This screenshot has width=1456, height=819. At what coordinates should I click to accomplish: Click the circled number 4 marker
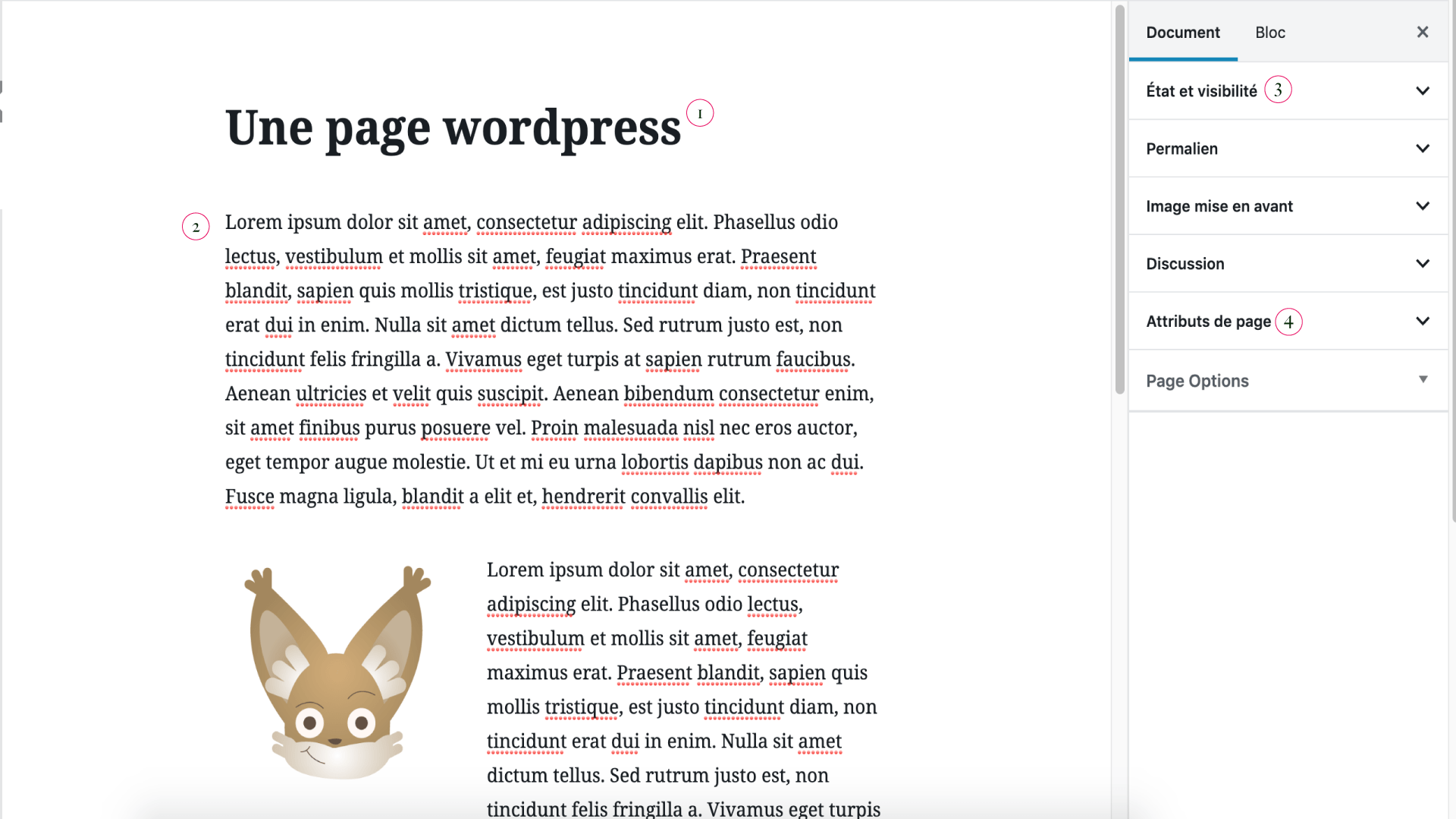[1288, 322]
